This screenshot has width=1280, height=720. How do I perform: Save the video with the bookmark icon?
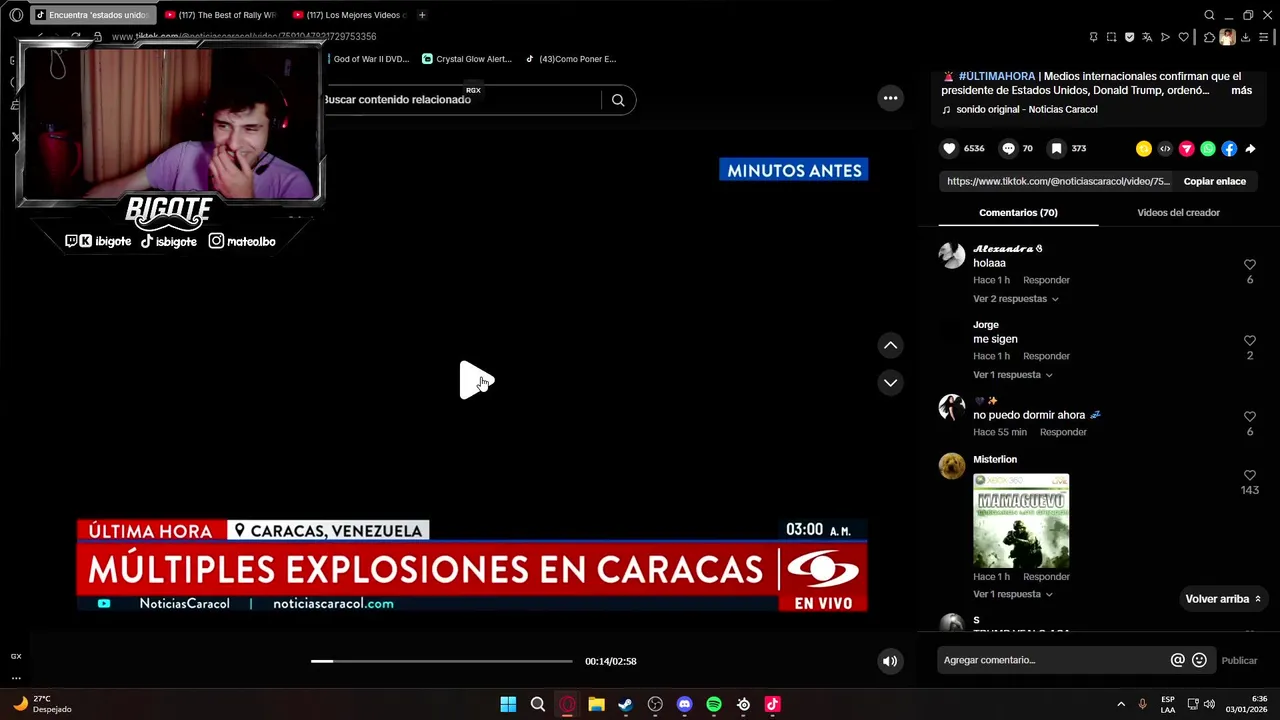click(x=1056, y=148)
